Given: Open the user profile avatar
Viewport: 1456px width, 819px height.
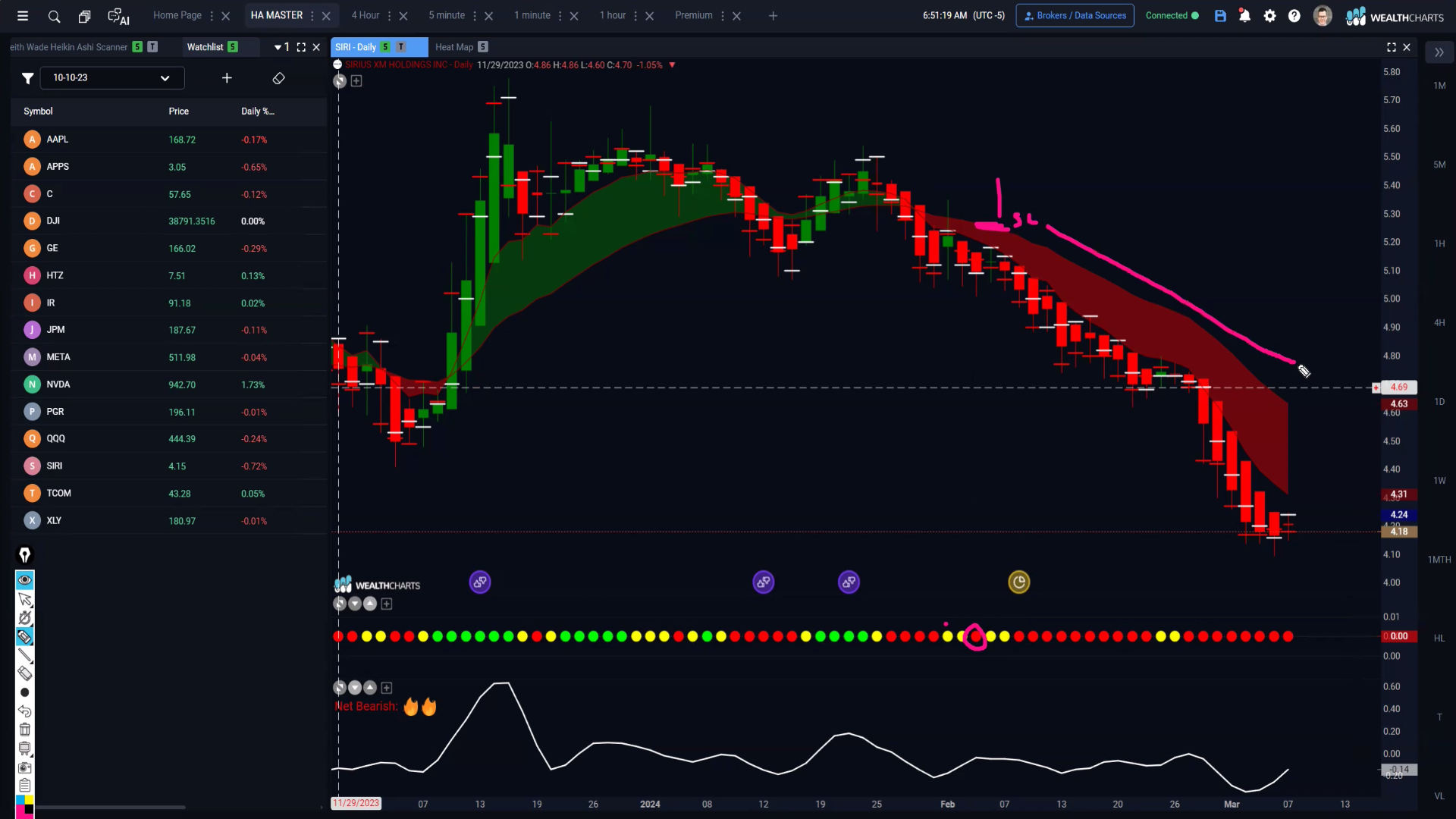Looking at the screenshot, I should pyautogui.click(x=1323, y=16).
